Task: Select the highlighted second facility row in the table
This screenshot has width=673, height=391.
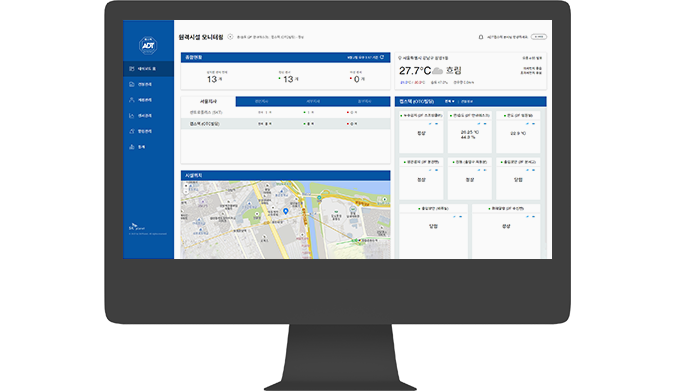Action: [x=285, y=124]
